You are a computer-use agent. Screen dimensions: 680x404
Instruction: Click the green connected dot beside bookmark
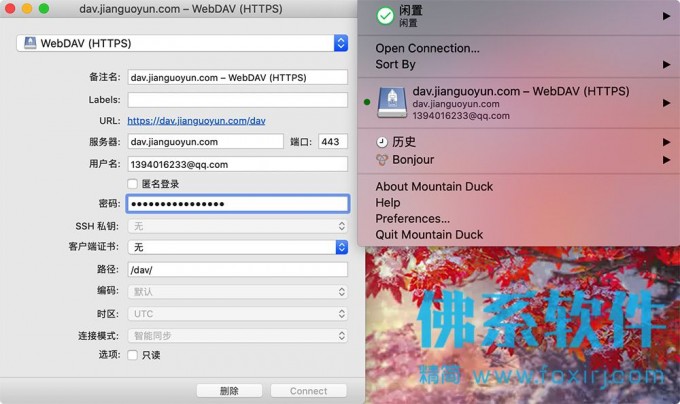click(x=367, y=102)
